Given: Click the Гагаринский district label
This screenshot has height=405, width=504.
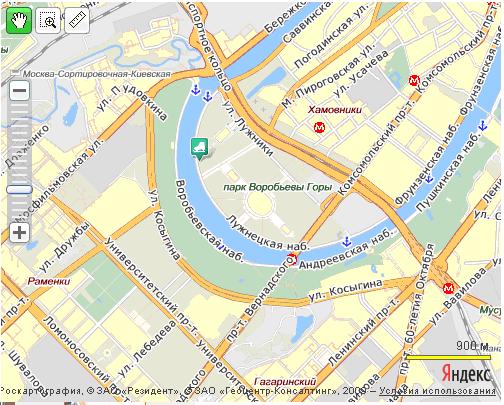Looking at the screenshot, I should point(285,381).
